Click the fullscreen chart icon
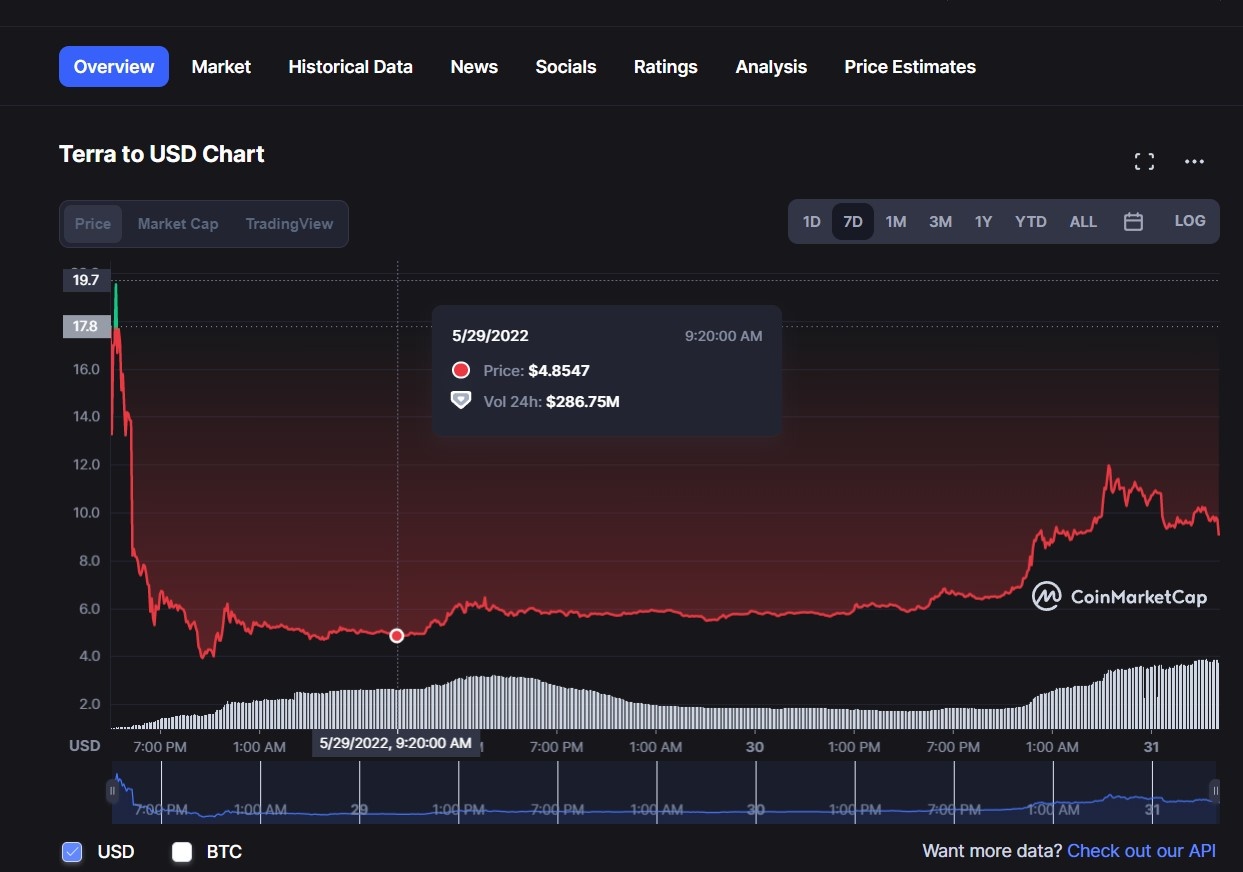Screen dimensions: 1243x872 pos(1144,162)
